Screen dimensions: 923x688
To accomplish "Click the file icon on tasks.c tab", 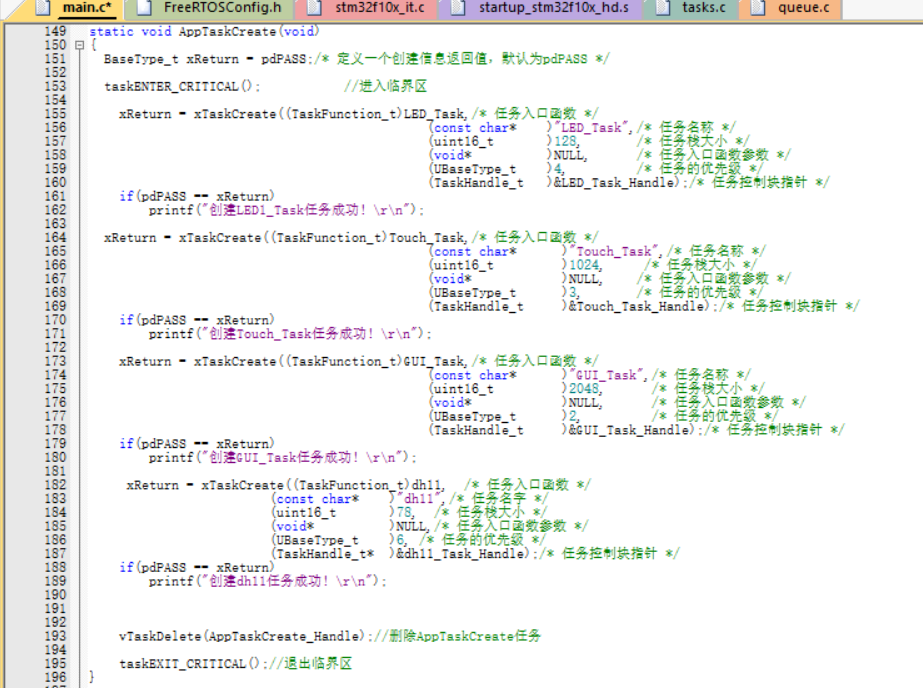I will (662, 8).
